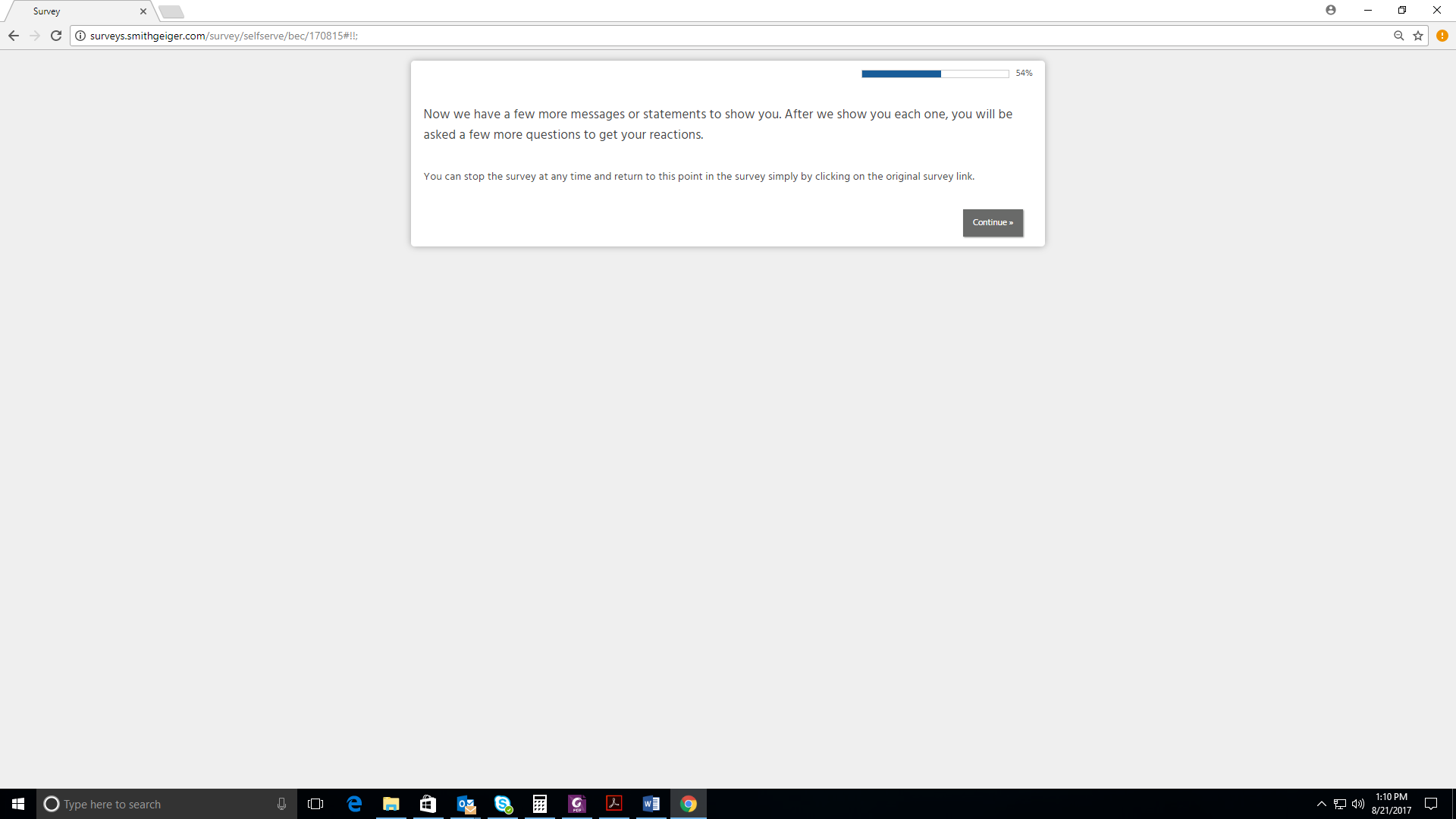Reload the survey page

tap(56, 36)
